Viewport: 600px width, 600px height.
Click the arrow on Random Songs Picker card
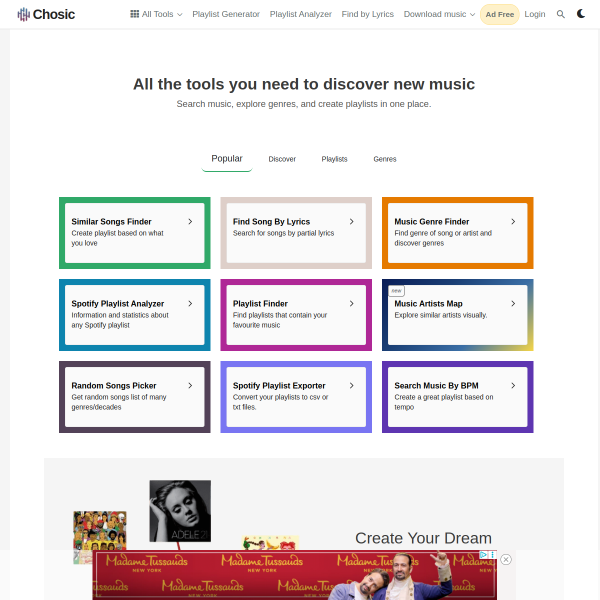190,385
